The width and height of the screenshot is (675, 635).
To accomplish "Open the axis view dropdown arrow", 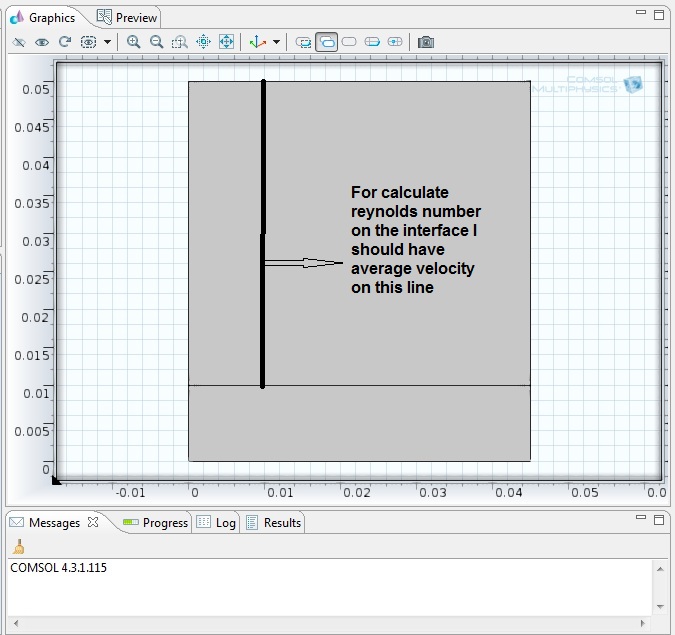I will click(x=276, y=42).
